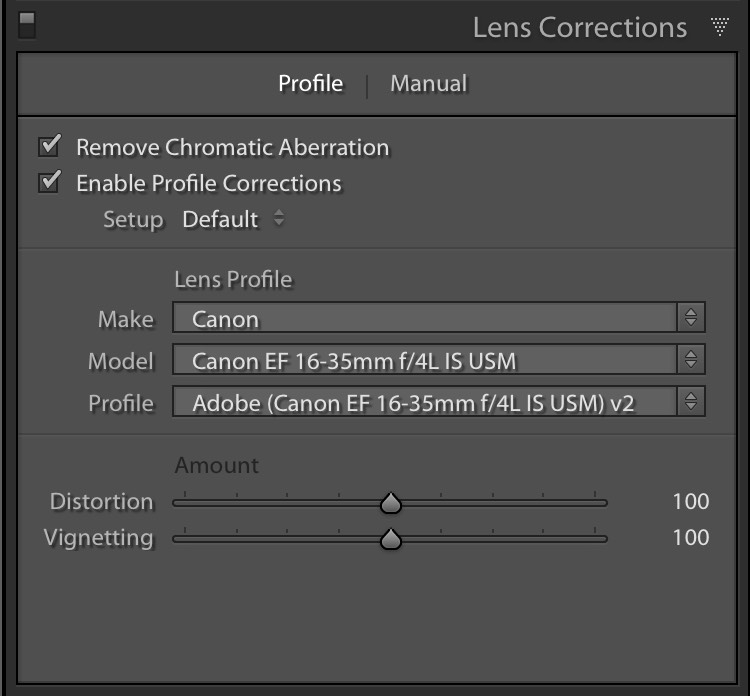Click the Enable Profile Corrections label text

click(209, 183)
